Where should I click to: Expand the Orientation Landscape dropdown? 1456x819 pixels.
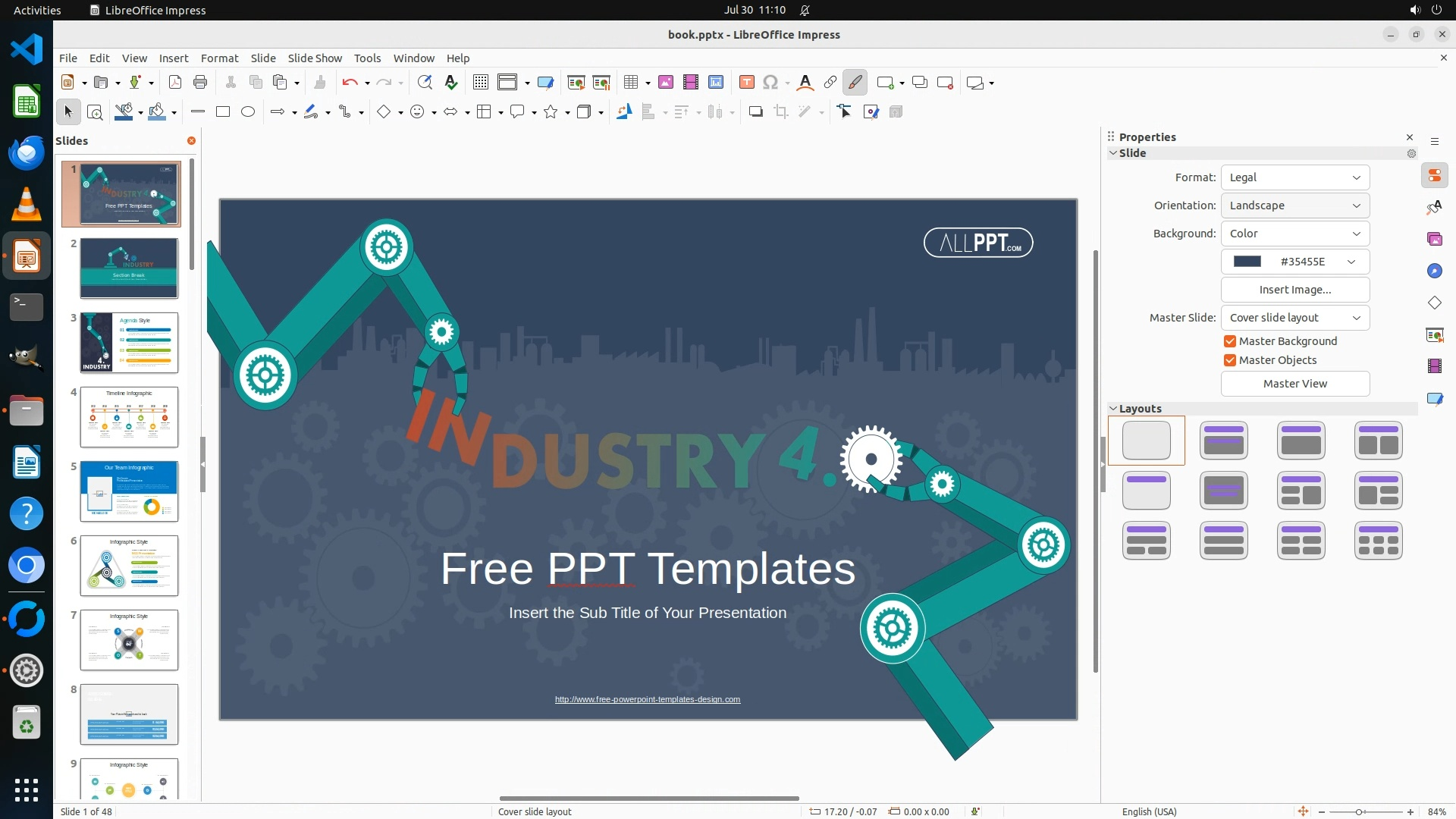1294,206
